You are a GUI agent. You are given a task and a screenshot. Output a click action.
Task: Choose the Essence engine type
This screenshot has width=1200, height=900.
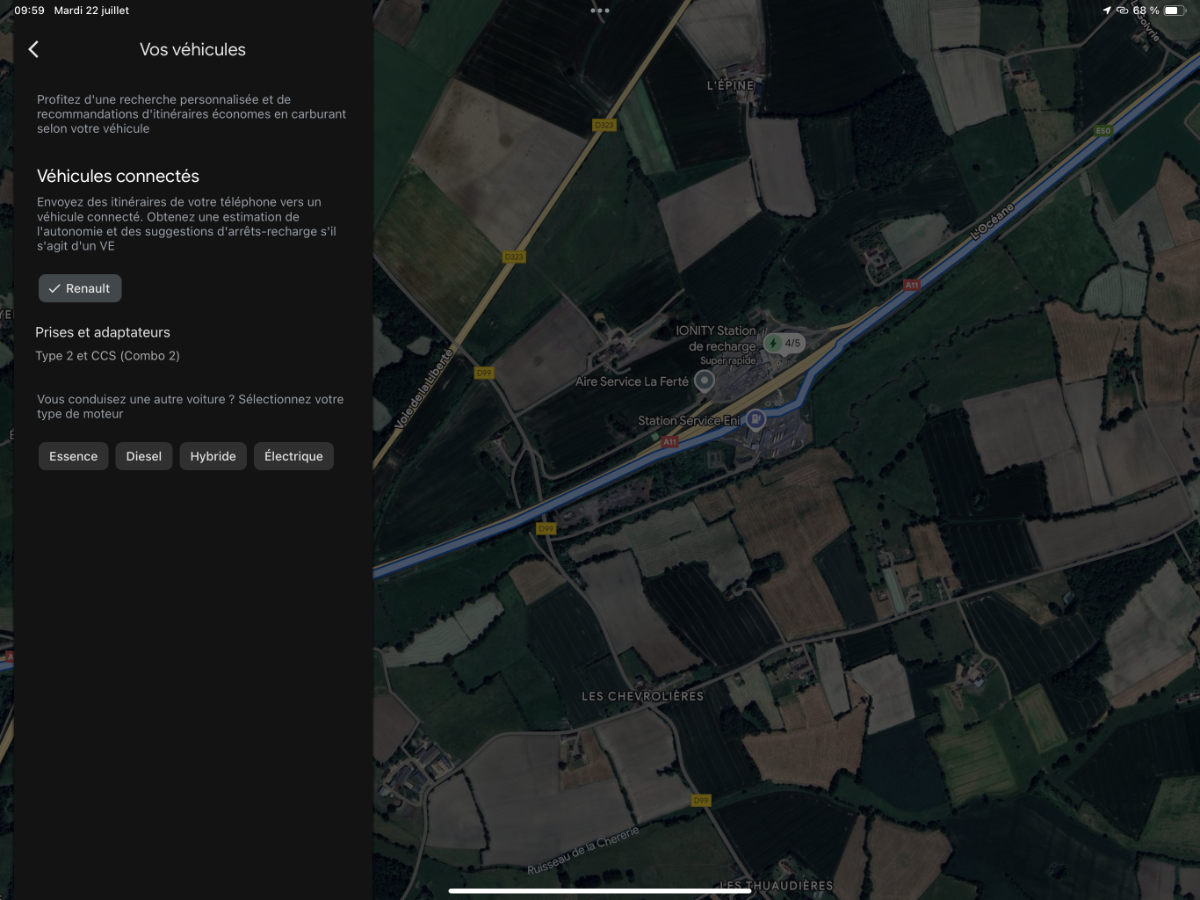click(x=74, y=456)
